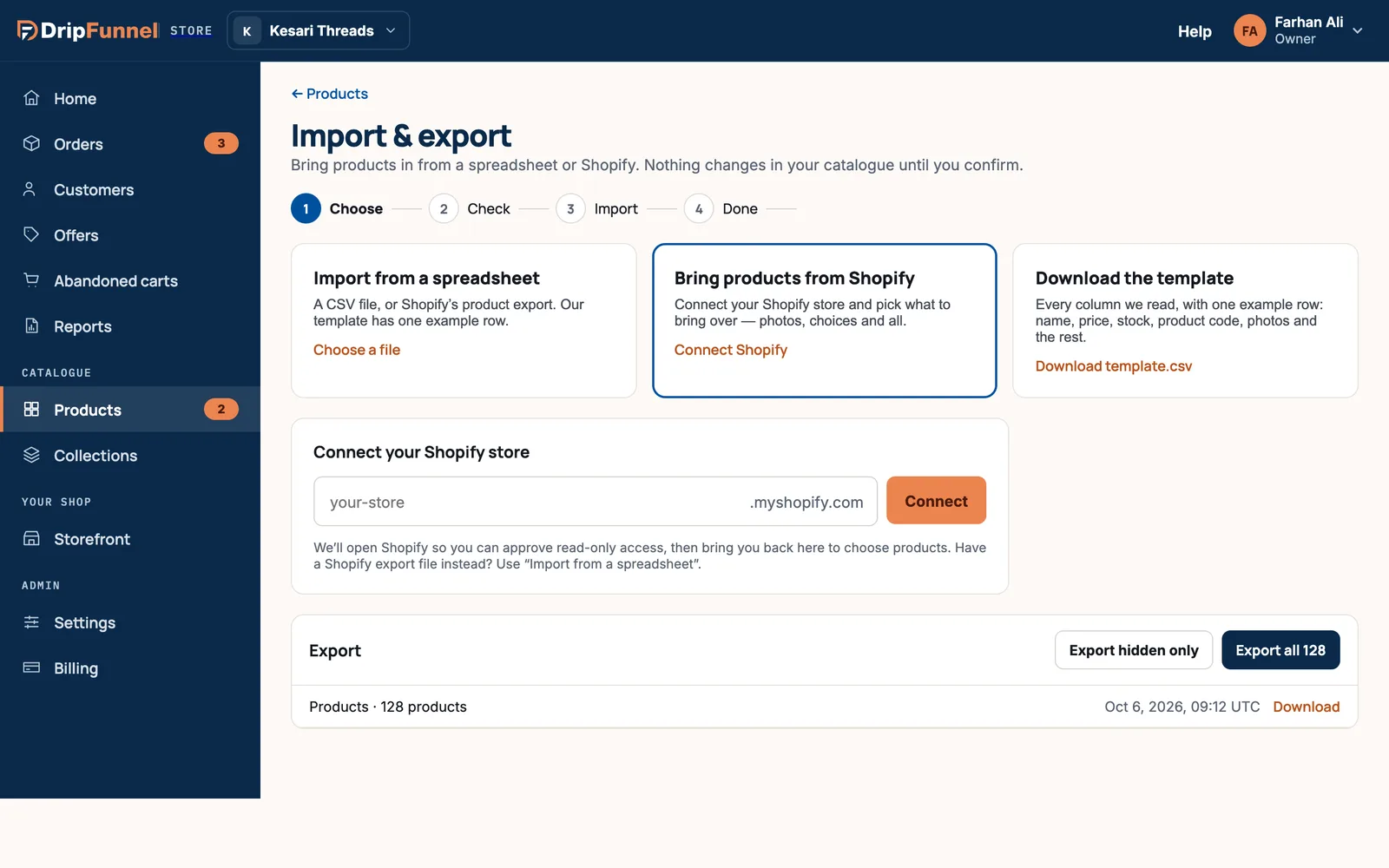Select step 2 Check in the stepper
This screenshot has width=1389, height=868.
(x=470, y=208)
